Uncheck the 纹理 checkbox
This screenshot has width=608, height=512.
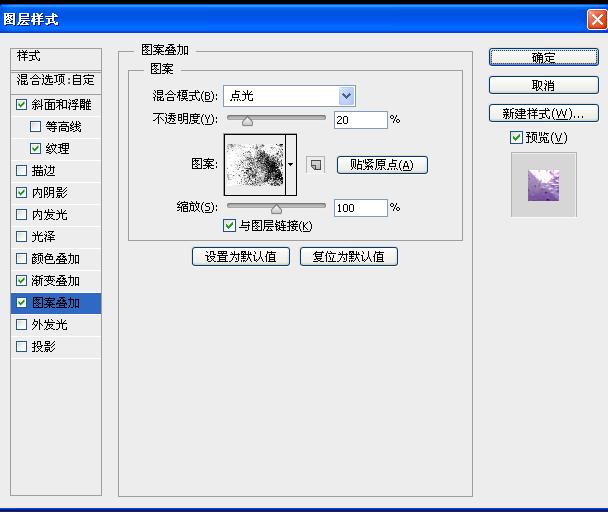35,149
